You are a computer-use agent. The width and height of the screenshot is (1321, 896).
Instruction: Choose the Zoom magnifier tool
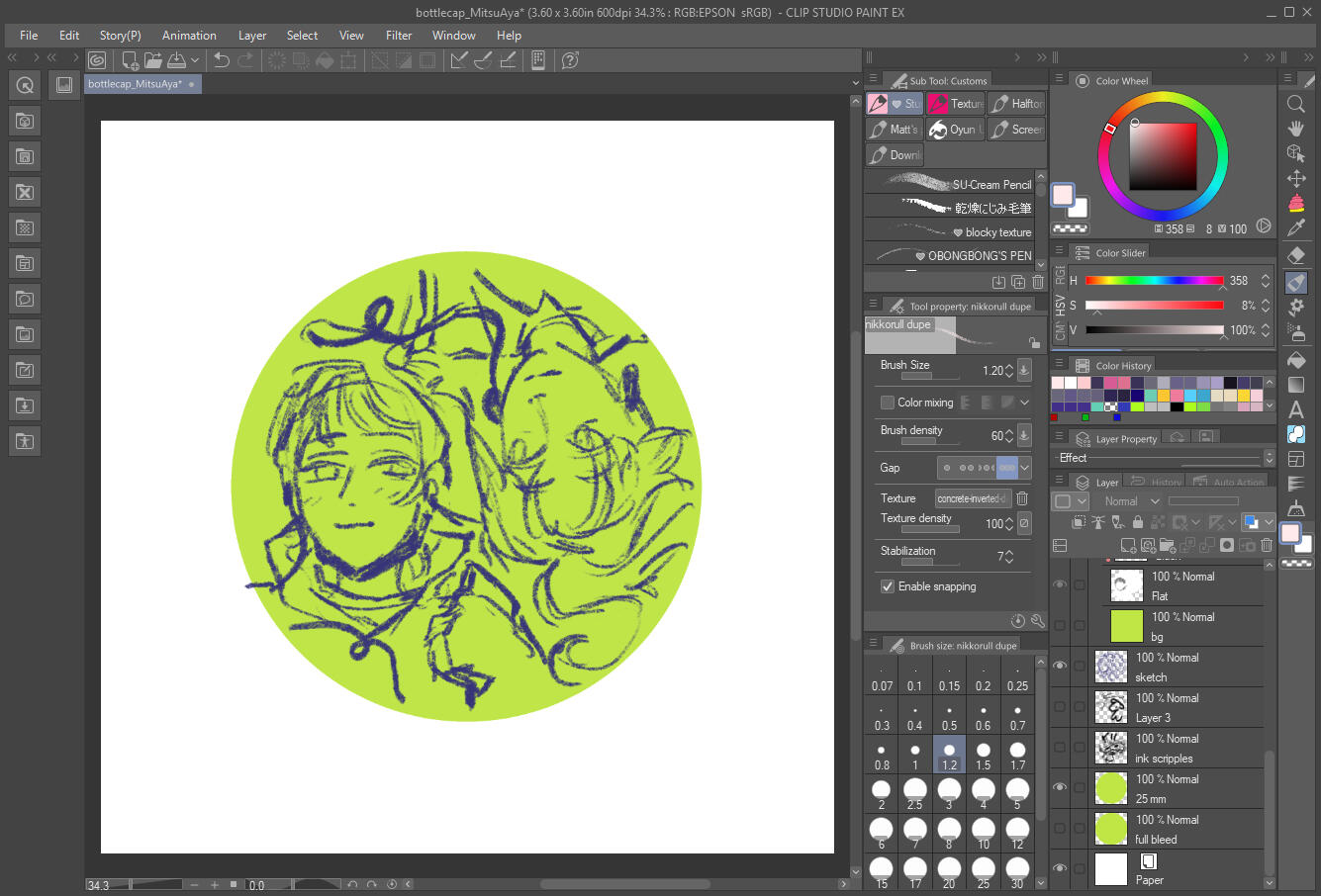(1296, 104)
